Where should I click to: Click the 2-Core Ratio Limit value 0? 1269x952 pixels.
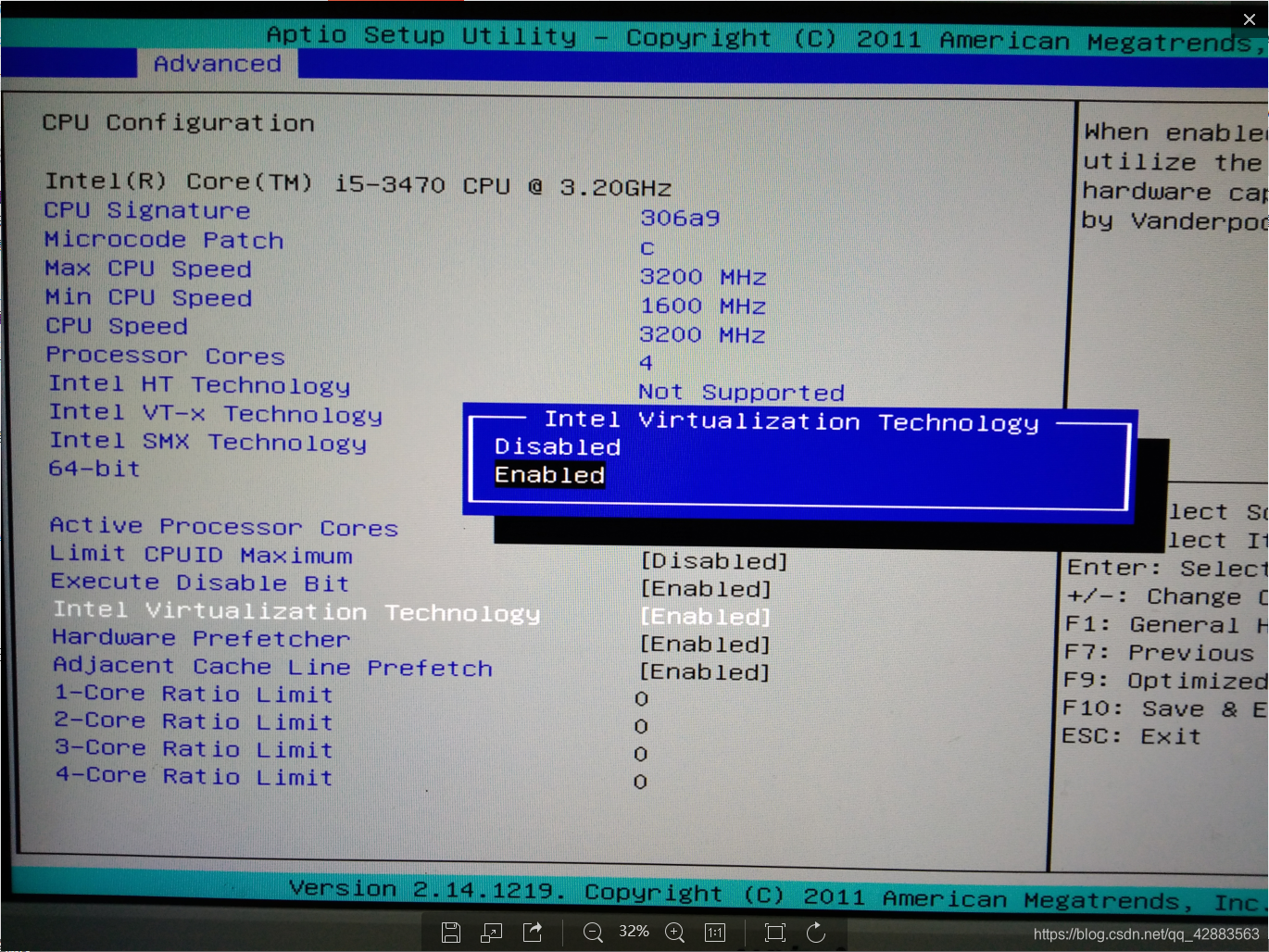(x=641, y=727)
